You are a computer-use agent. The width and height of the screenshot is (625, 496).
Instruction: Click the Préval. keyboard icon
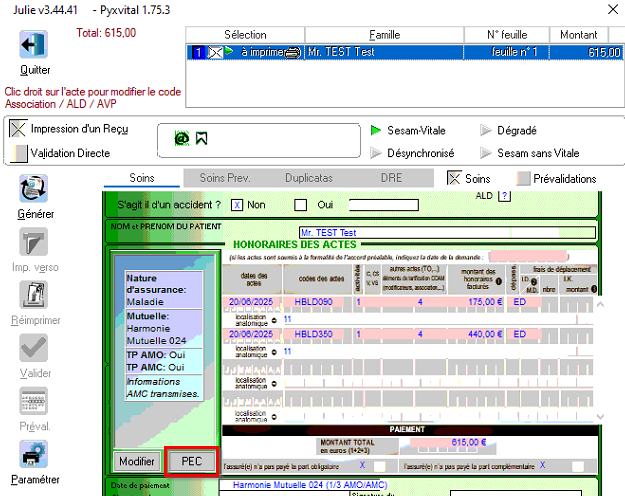pos(33,401)
